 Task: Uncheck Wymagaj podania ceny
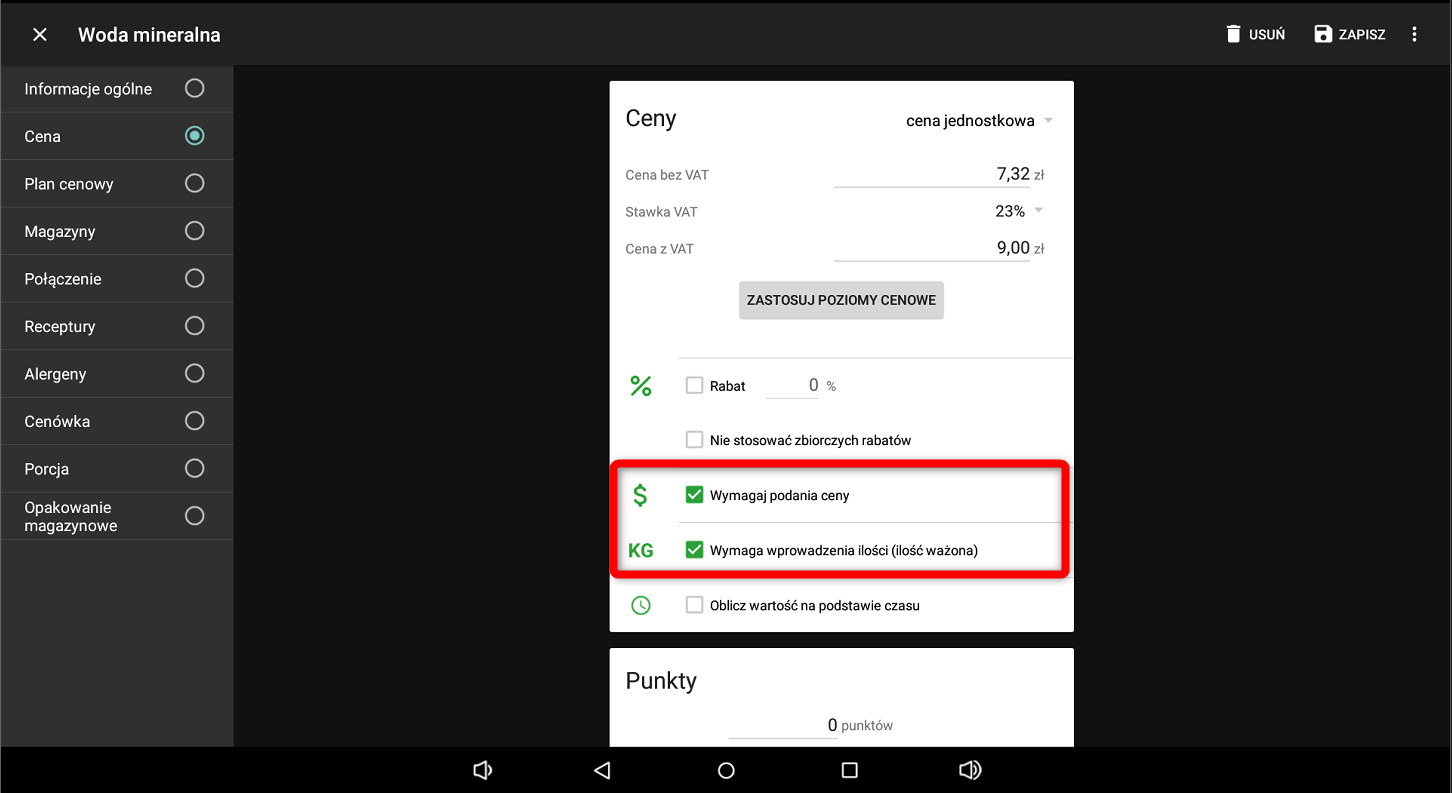click(x=694, y=495)
